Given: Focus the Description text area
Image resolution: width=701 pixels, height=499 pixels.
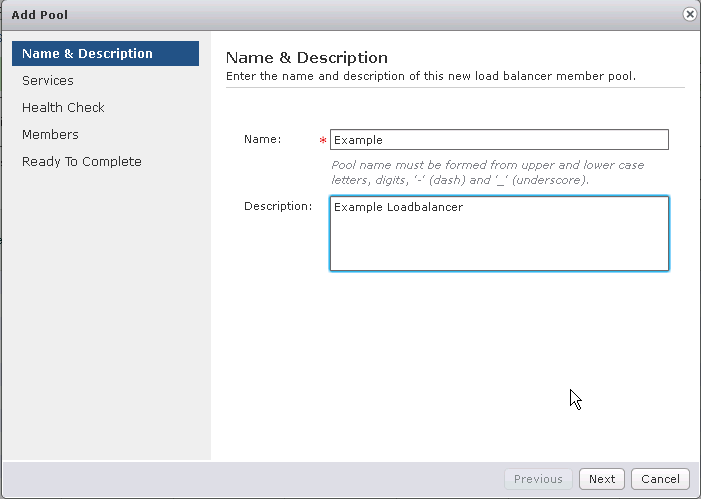Looking at the screenshot, I should [499, 233].
